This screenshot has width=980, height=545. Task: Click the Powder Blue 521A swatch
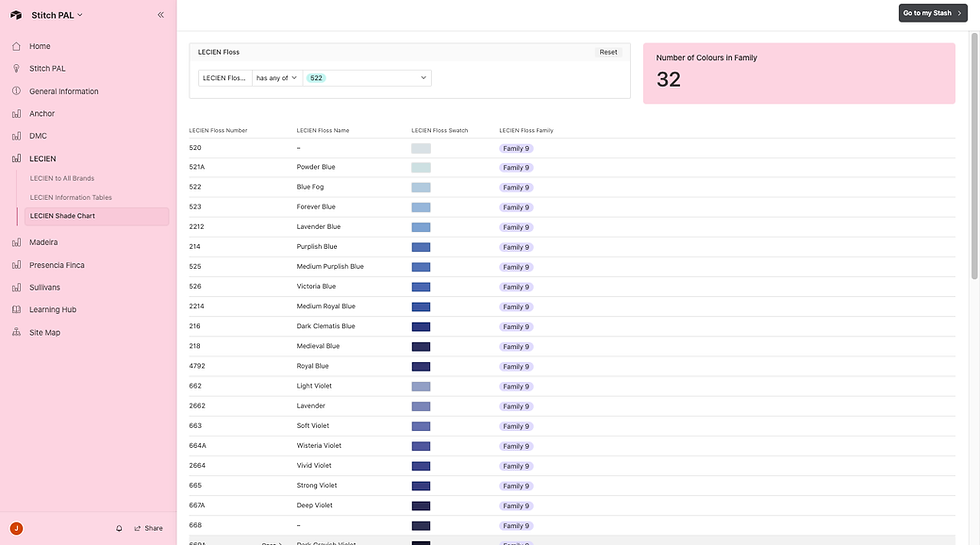(421, 168)
